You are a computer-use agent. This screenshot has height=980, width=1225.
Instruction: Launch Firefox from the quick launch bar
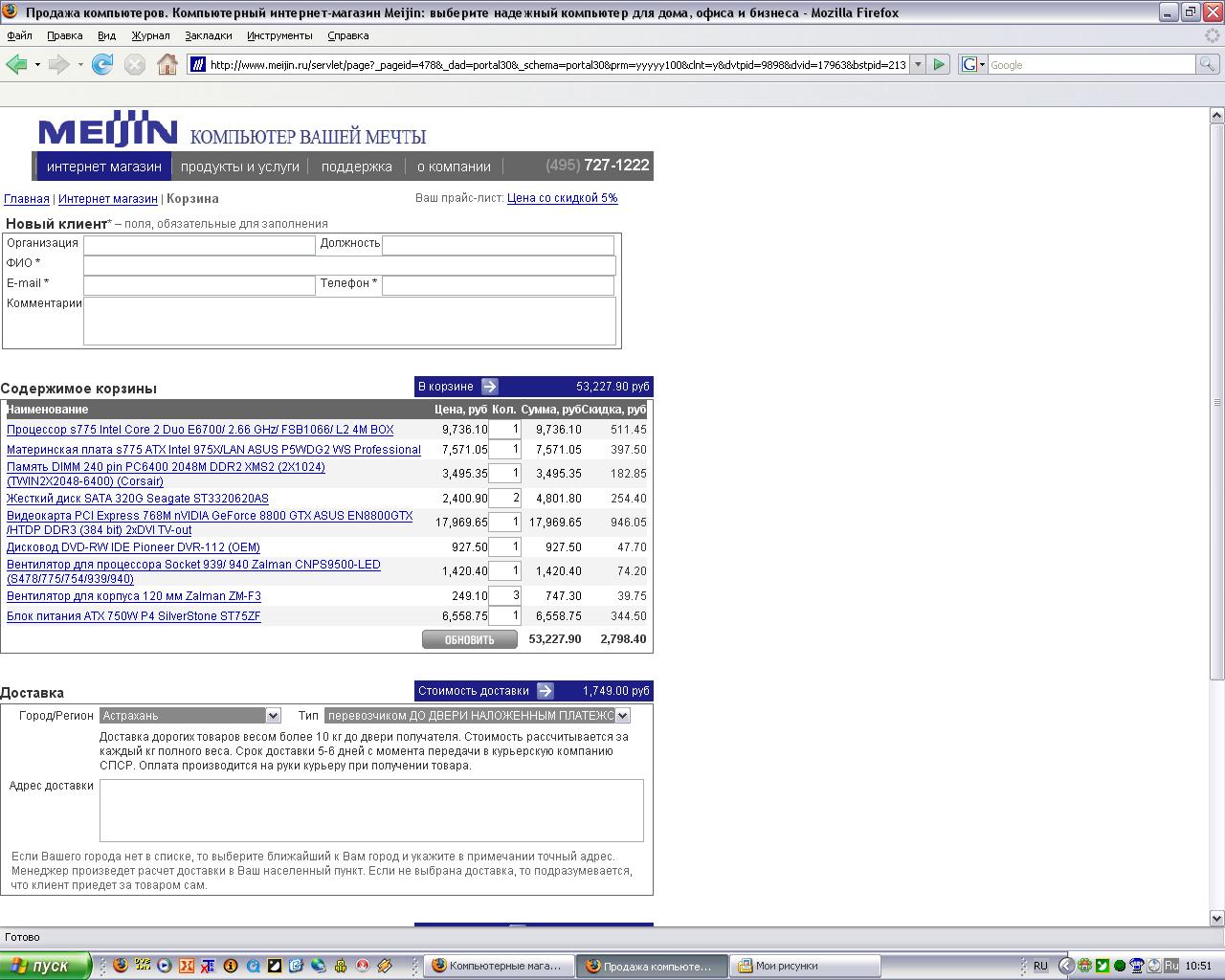(121, 966)
